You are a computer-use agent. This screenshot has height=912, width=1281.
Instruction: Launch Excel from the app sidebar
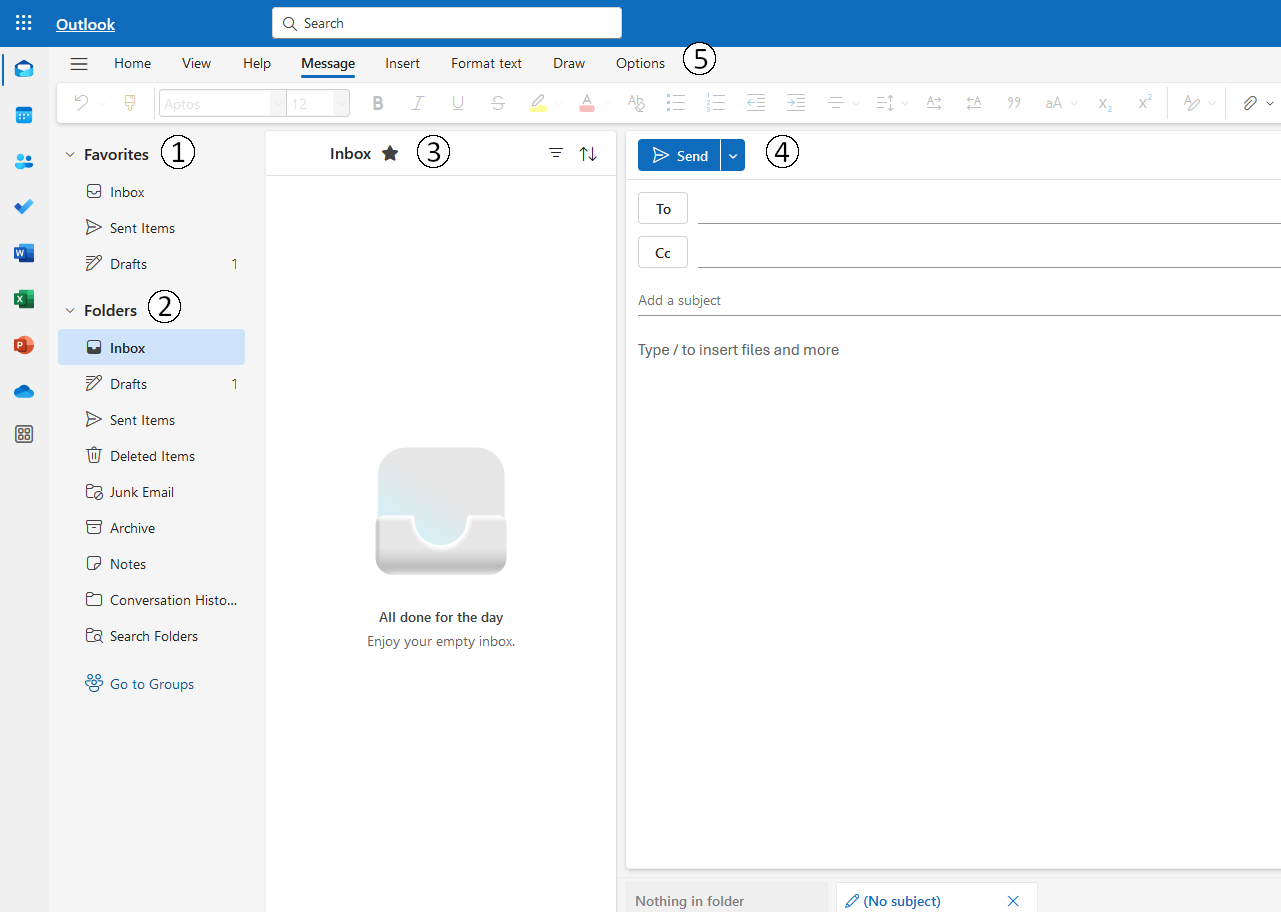tap(23, 299)
